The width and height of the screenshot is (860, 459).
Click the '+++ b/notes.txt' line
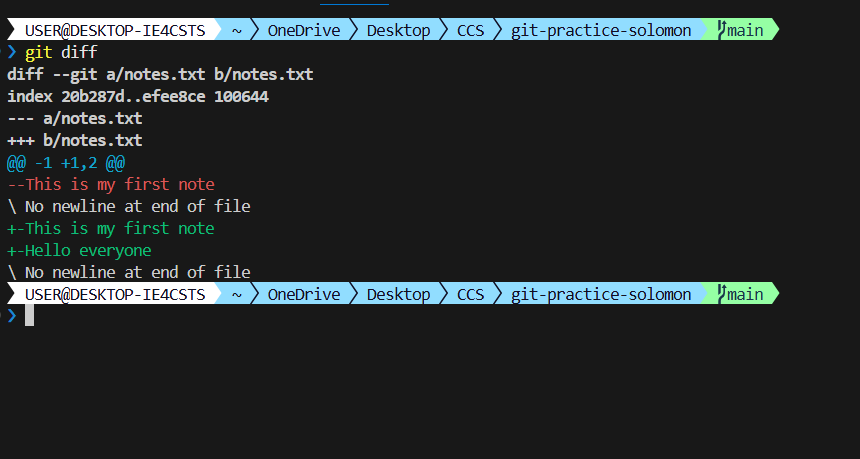(x=75, y=140)
